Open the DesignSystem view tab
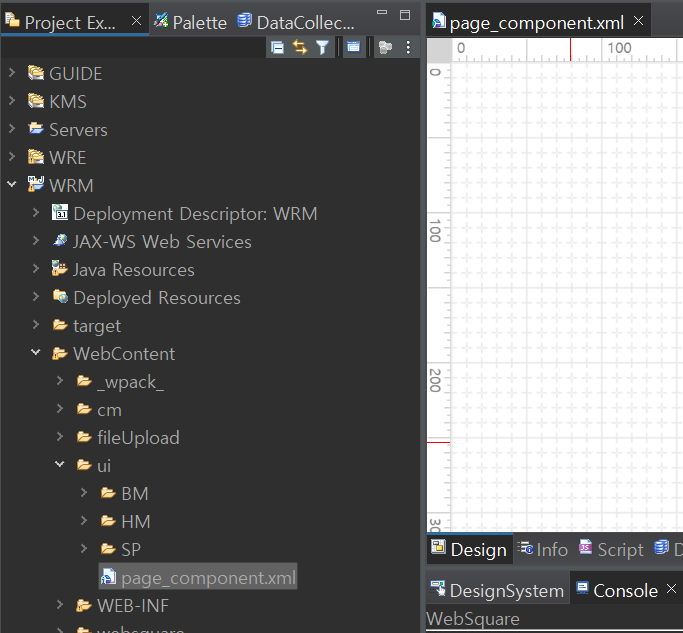 pyautogui.click(x=497, y=590)
